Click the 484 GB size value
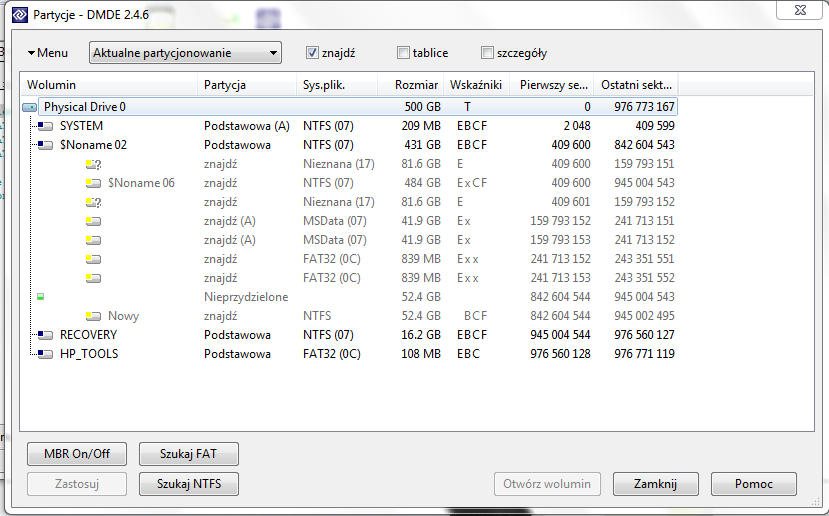 [421, 183]
